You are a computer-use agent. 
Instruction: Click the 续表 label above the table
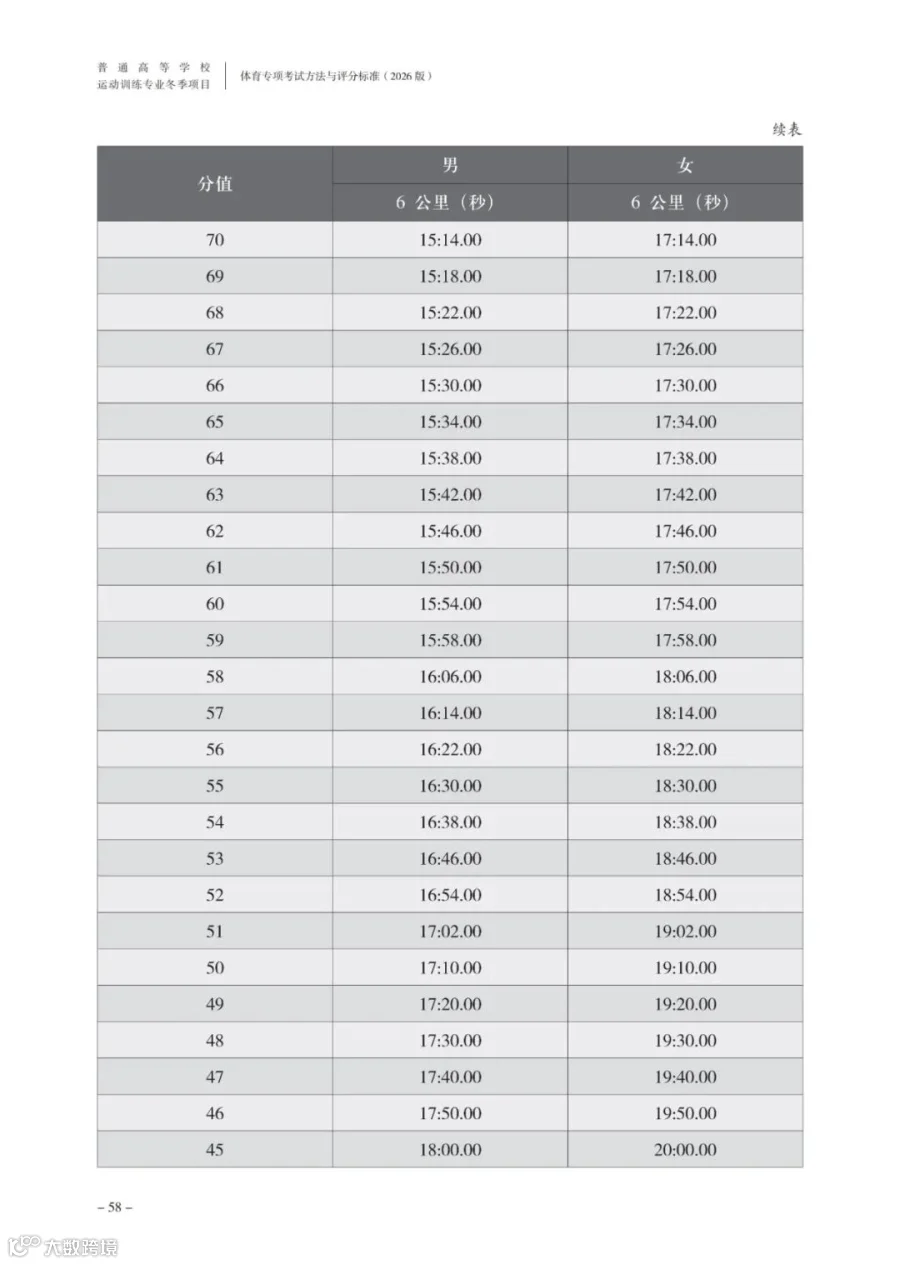pyautogui.click(x=787, y=129)
